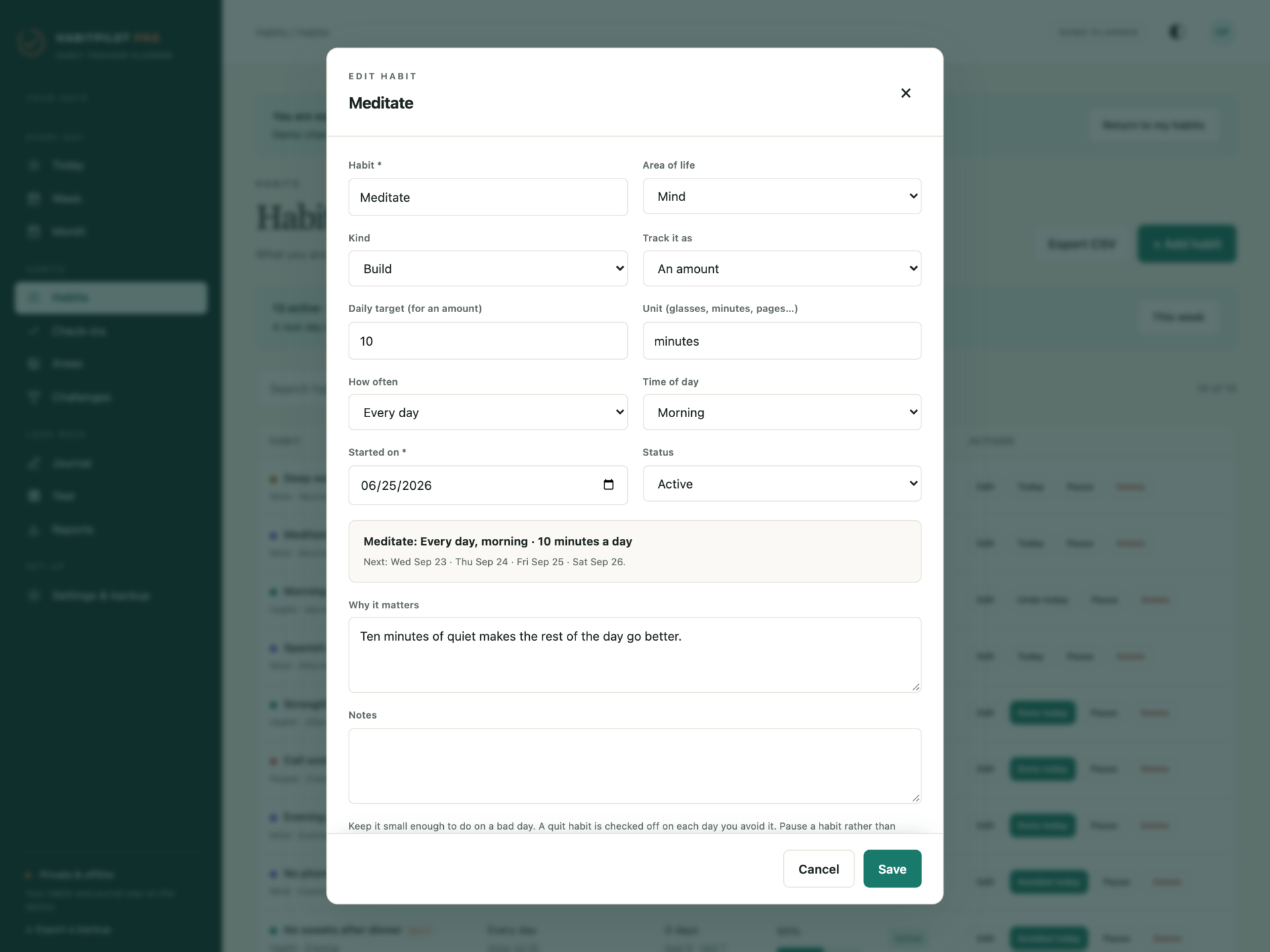Click the Started on date field

point(487,485)
